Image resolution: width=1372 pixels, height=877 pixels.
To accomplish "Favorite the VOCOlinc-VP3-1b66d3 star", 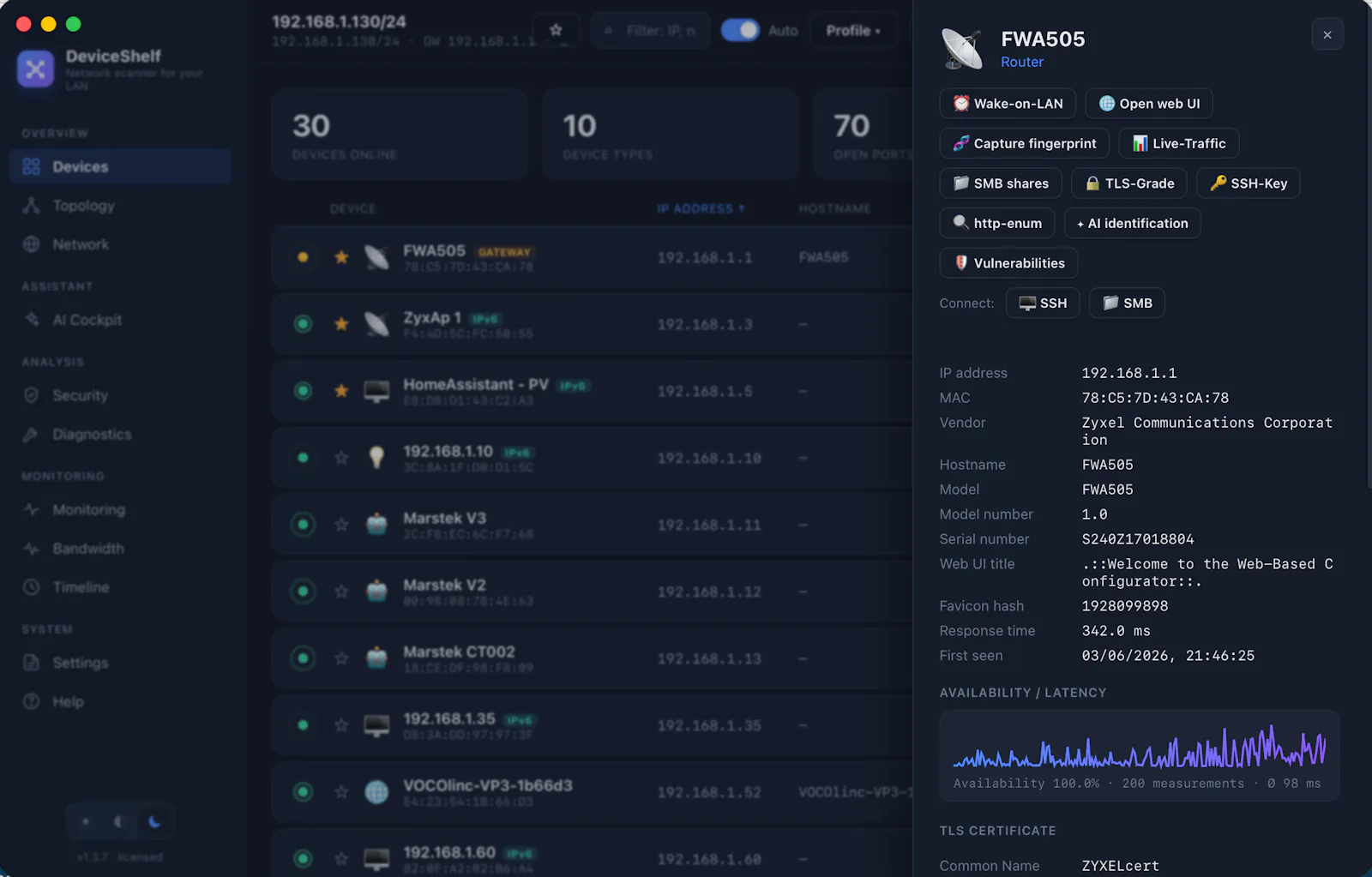I will tap(341, 791).
